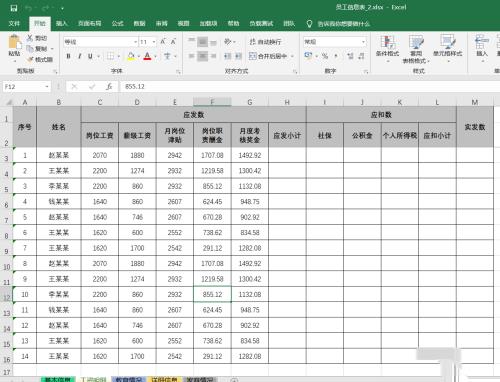Add a new sheet with plus button
This screenshot has height=382, width=500.
(x=234, y=380)
